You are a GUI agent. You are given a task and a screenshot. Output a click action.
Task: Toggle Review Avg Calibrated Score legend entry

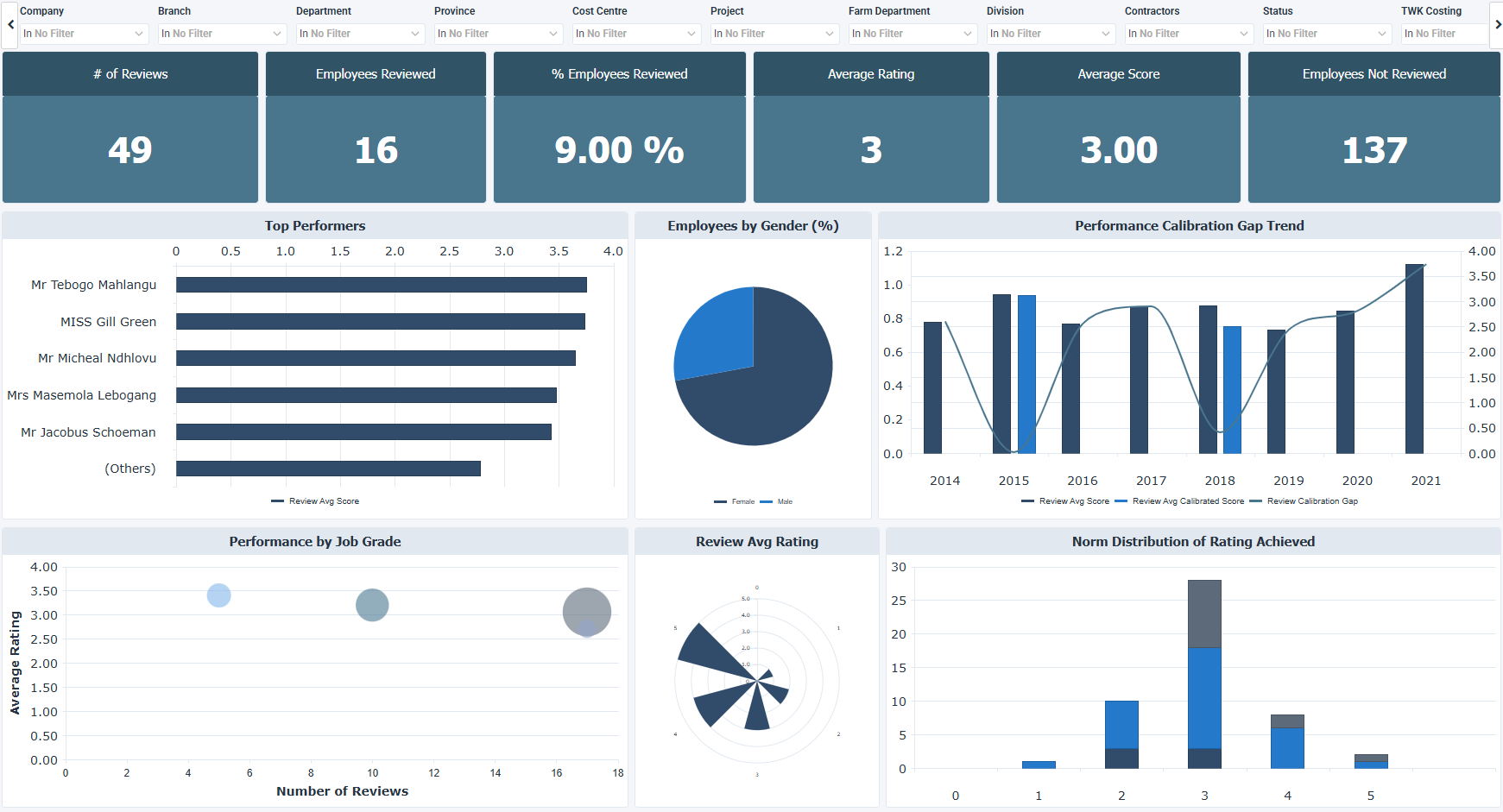point(1179,501)
